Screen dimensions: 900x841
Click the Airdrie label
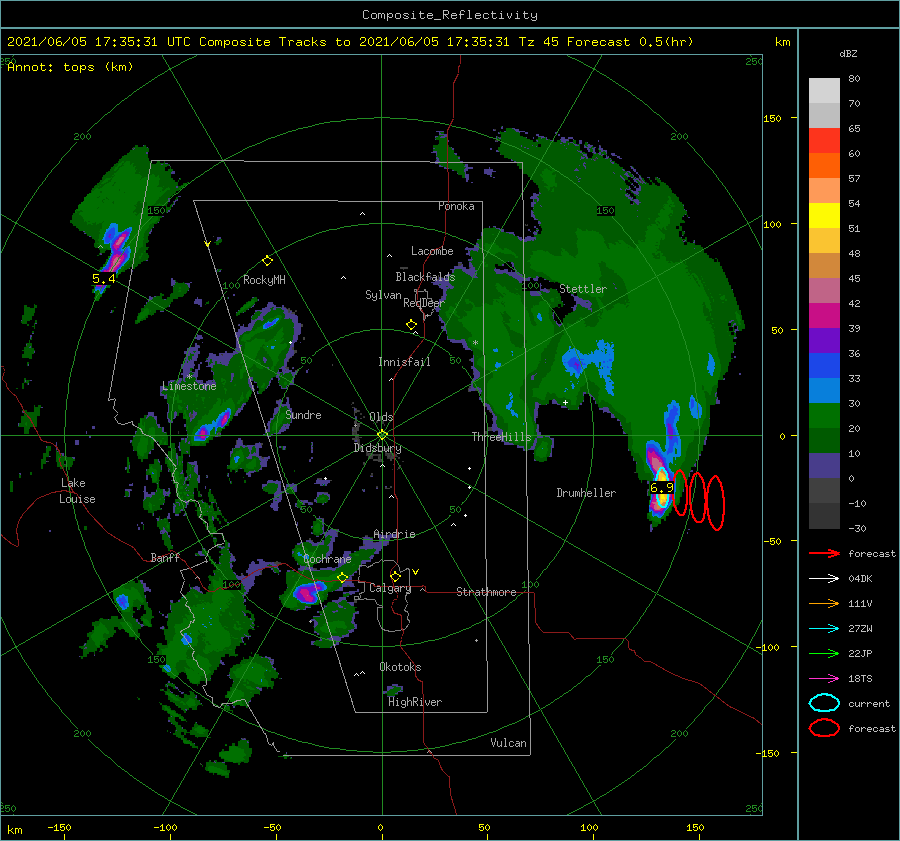coord(394,534)
